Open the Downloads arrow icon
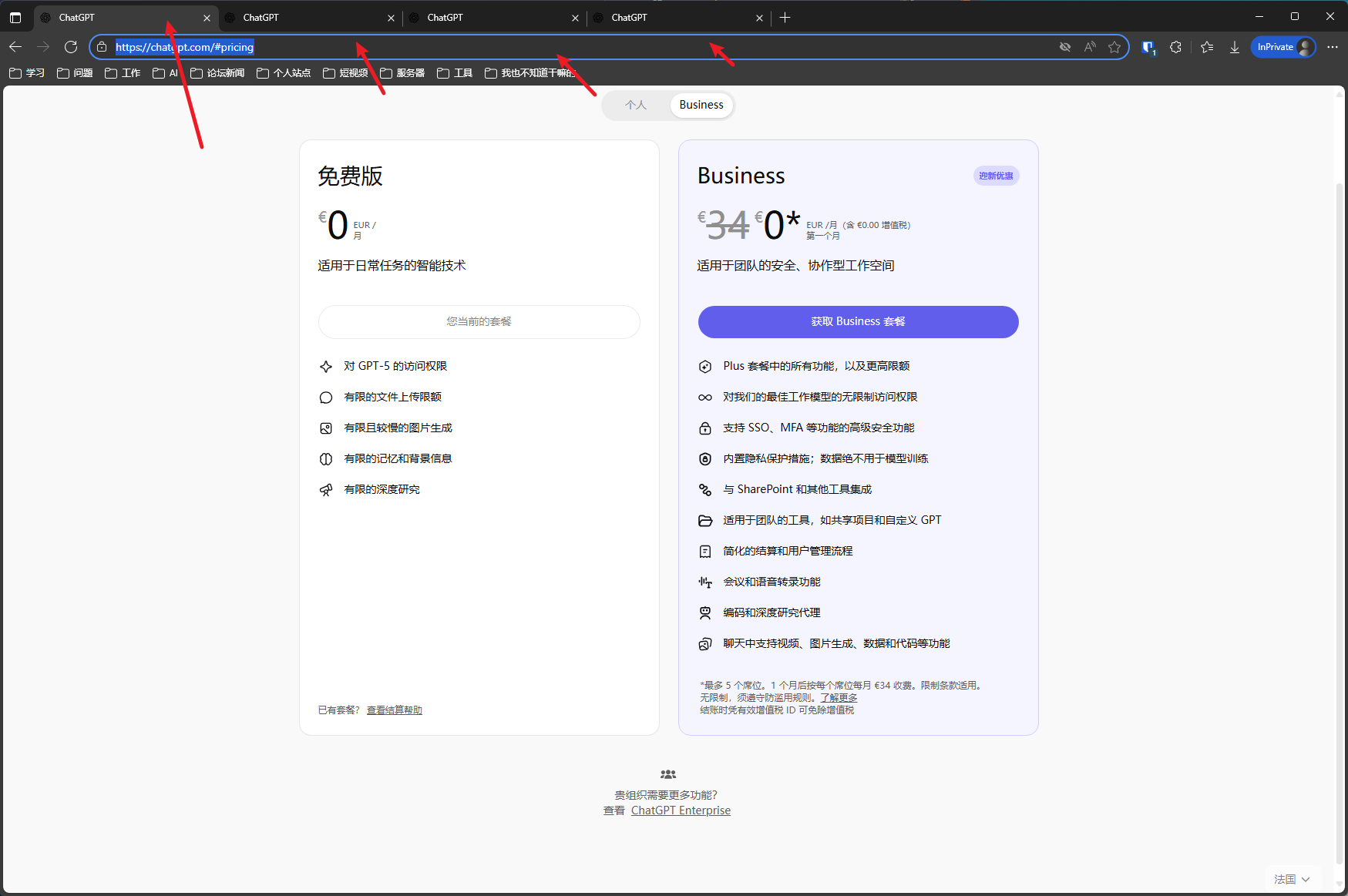1348x896 pixels. point(1235,48)
